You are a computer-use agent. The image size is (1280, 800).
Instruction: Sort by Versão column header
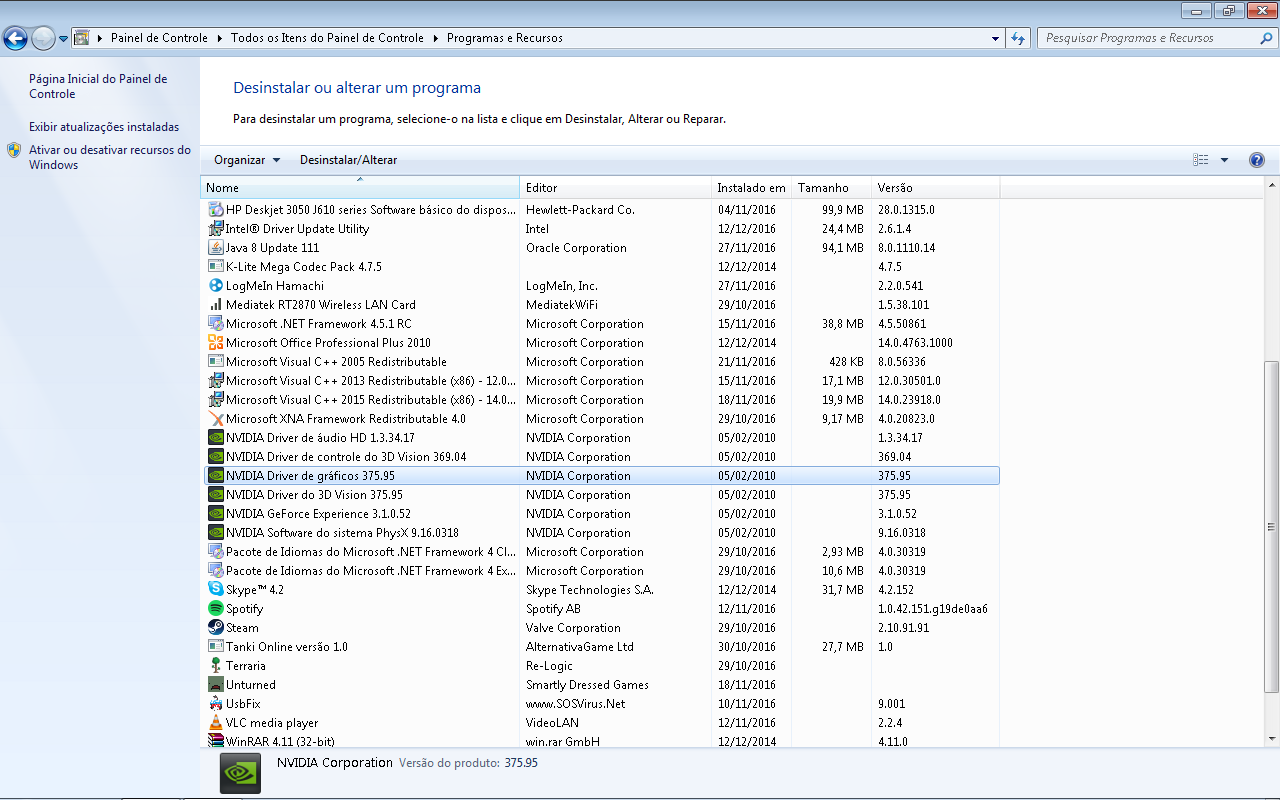(936, 188)
